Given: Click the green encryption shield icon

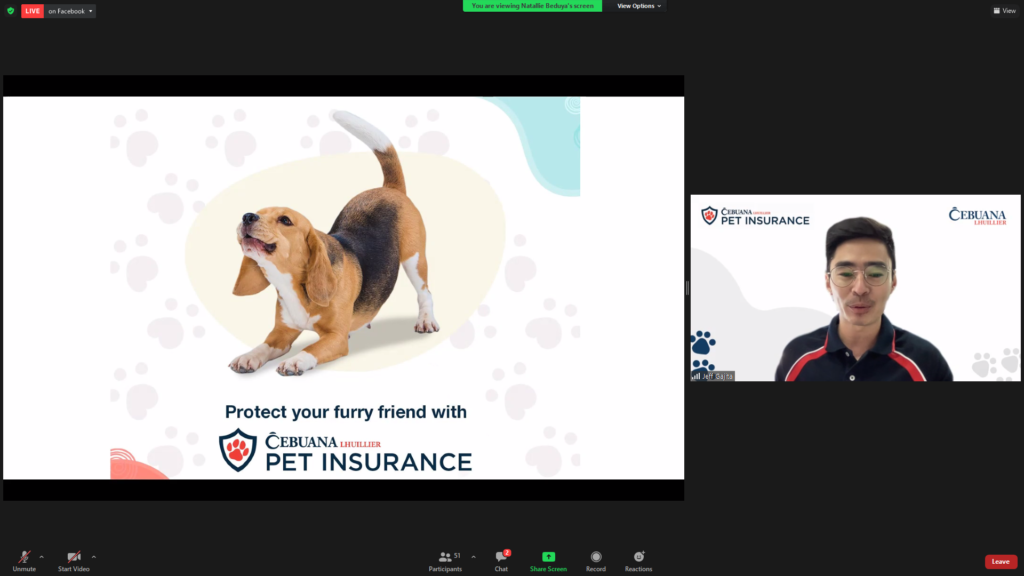Looking at the screenshot, I should click(x=10, y=11).
